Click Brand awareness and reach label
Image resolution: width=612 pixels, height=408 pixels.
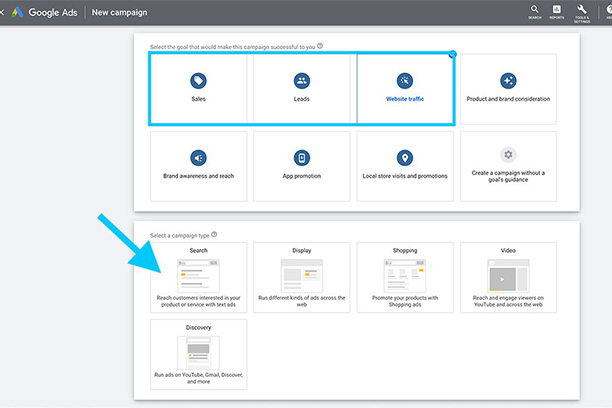click(x=198, y=176)
